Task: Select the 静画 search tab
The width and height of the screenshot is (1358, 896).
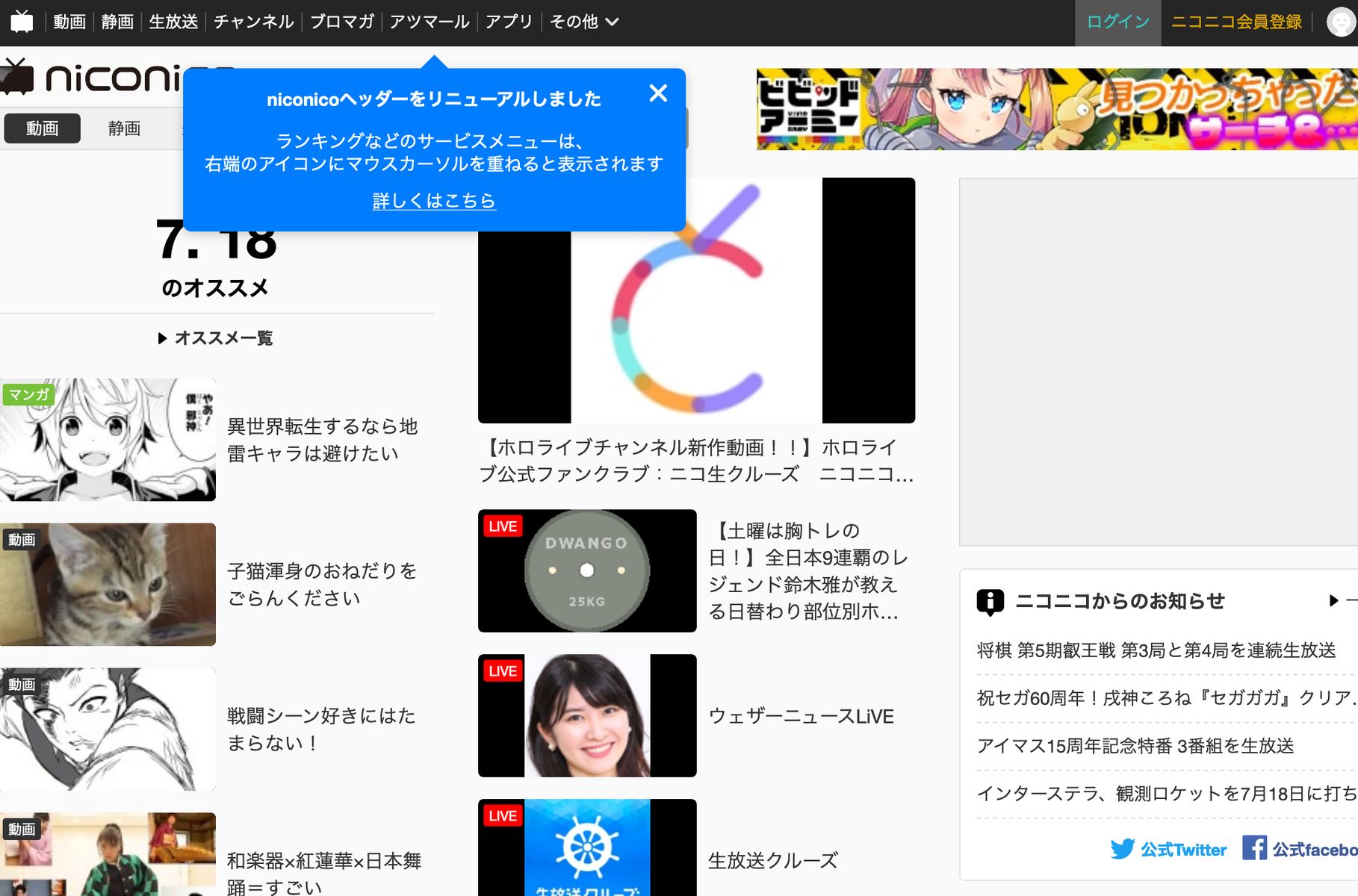Action: point(124,128)
